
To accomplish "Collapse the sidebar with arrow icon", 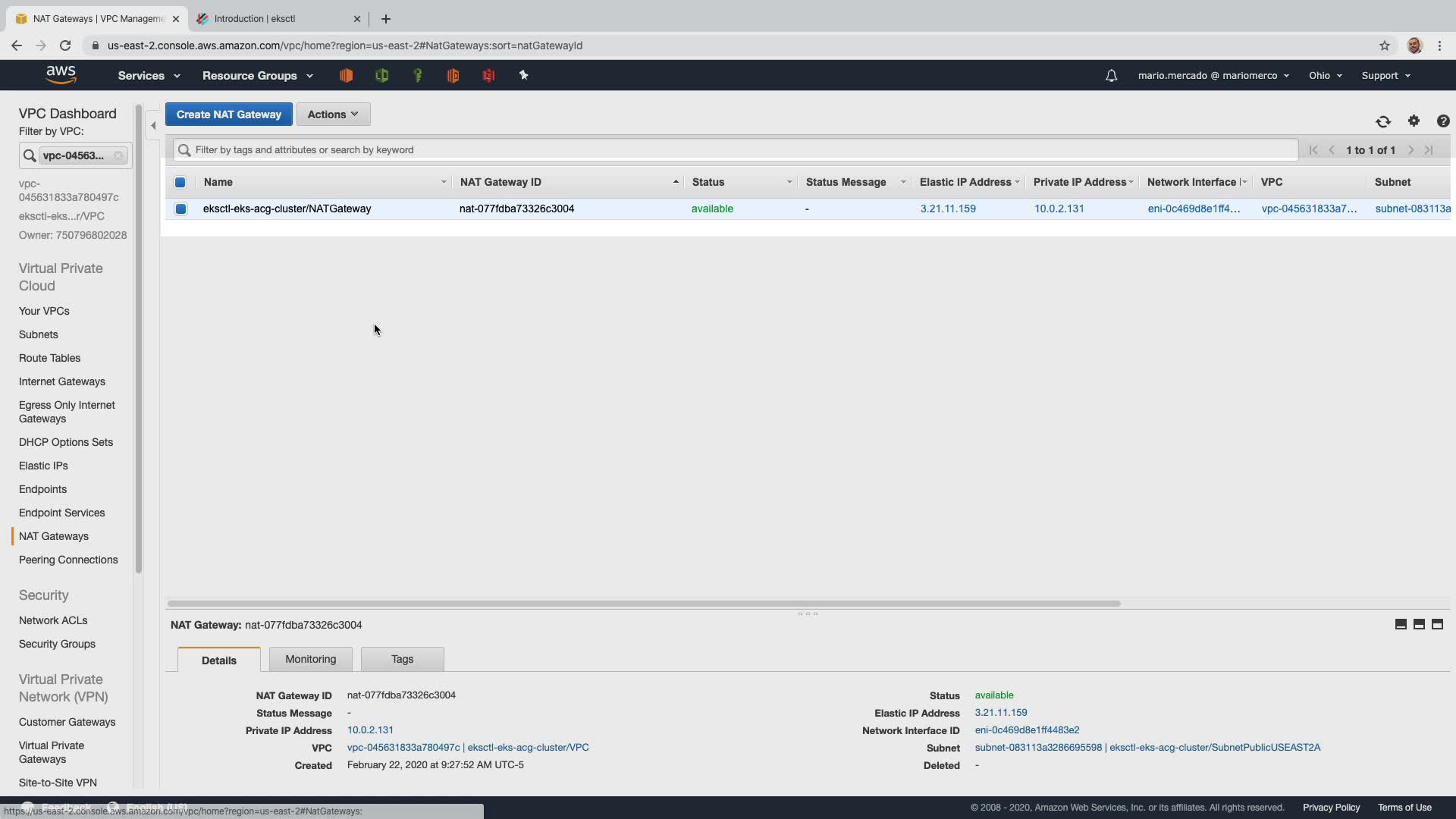I will [x=153, y=126].
